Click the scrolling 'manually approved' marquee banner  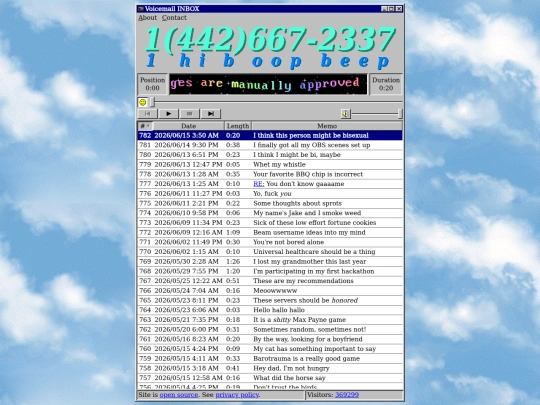(x=268, y=84)
